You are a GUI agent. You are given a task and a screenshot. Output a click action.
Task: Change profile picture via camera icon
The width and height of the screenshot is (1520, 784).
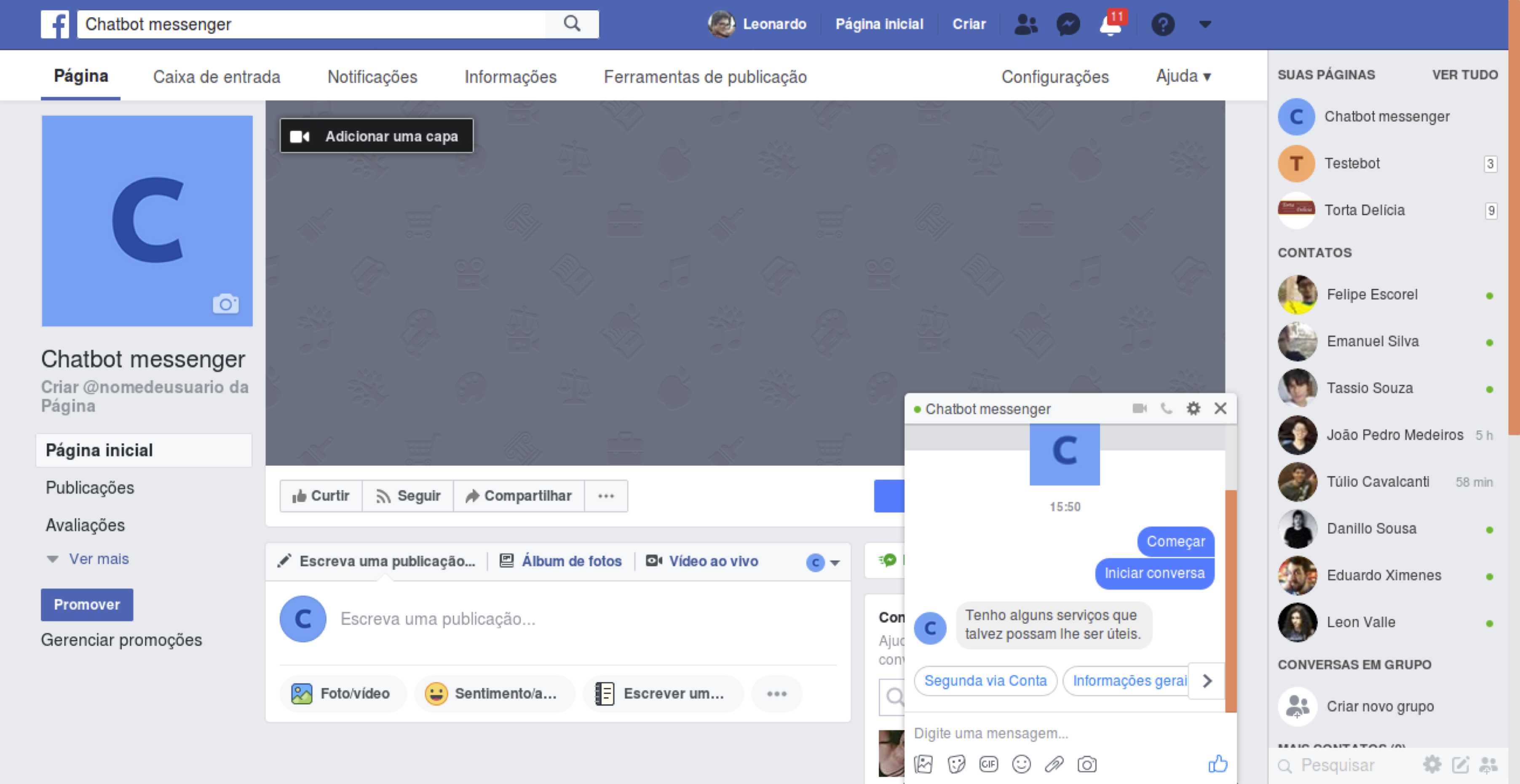coord(227,304)
